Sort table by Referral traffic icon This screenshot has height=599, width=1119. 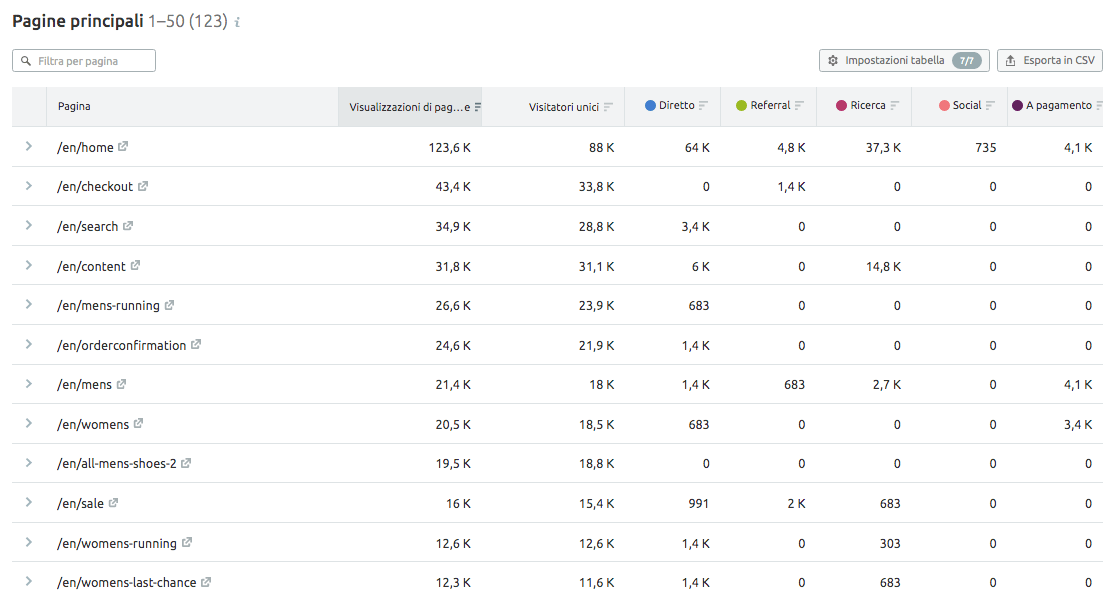click(799, 106)
